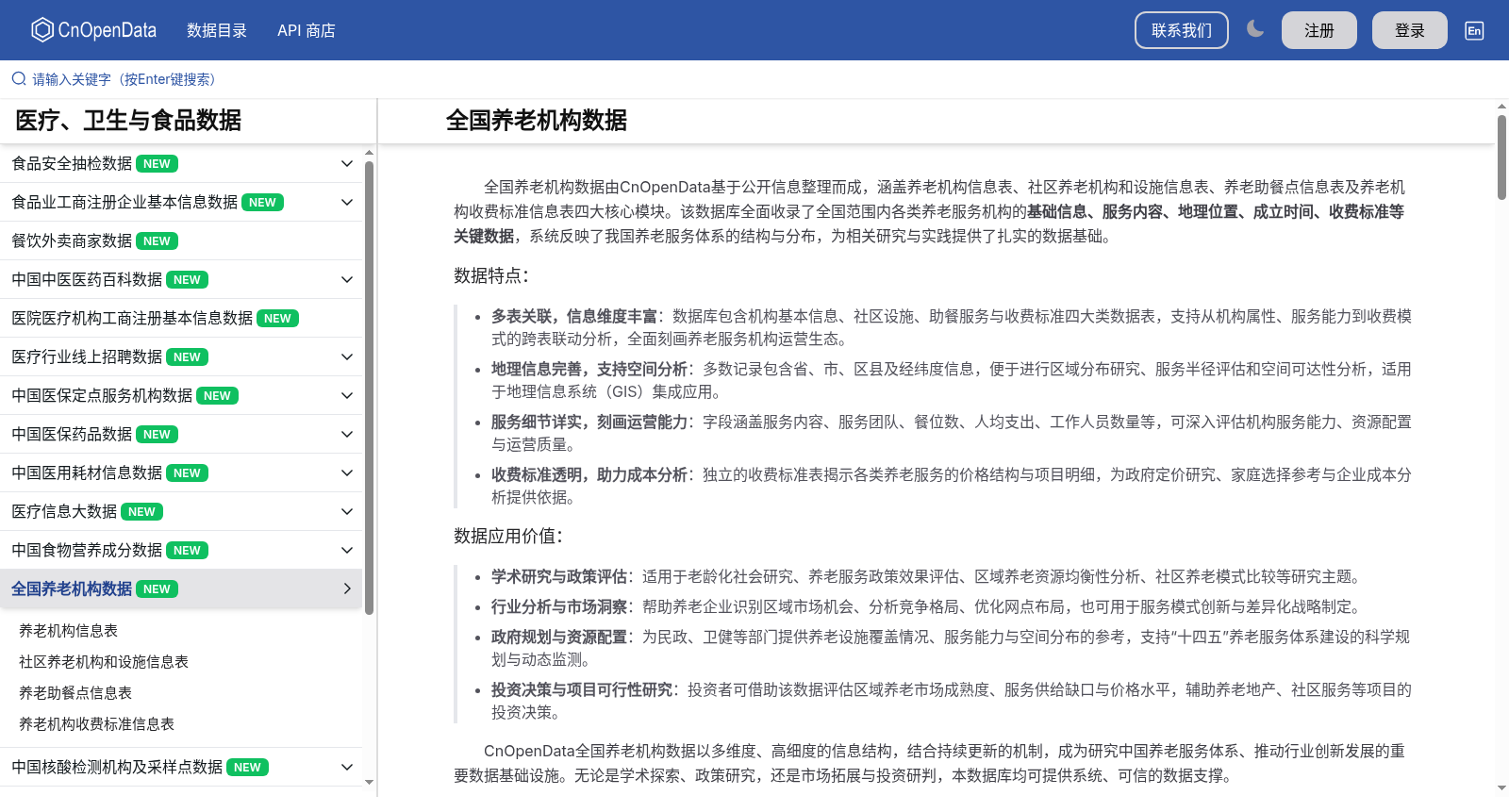Viewport: 1509px width, 812px height.
Task: Click NEW badge beside 中国医保药品数据
Action: [x=157, y=435]
